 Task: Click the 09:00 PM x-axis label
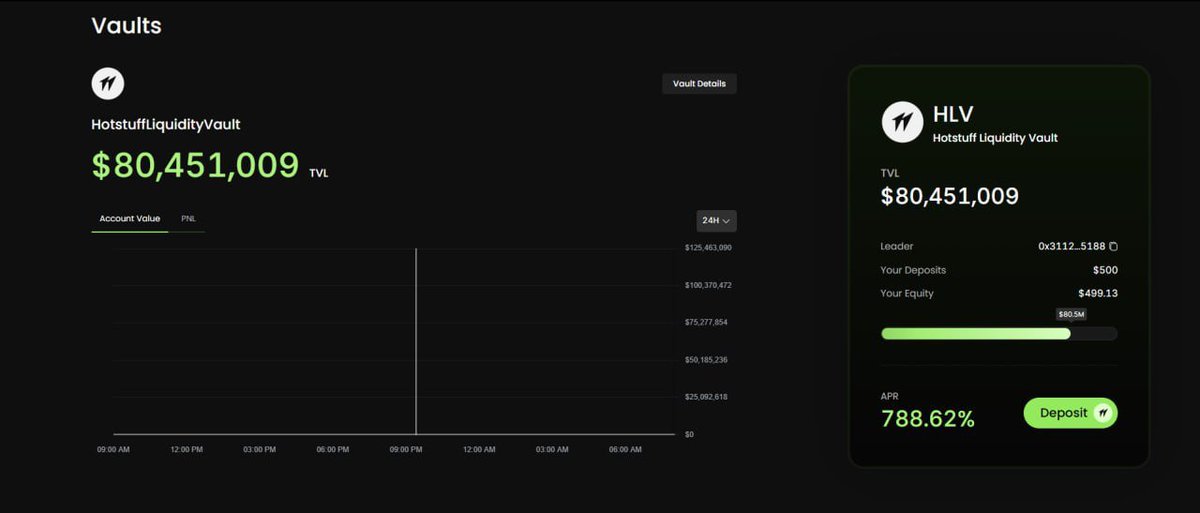click(406, 450)
